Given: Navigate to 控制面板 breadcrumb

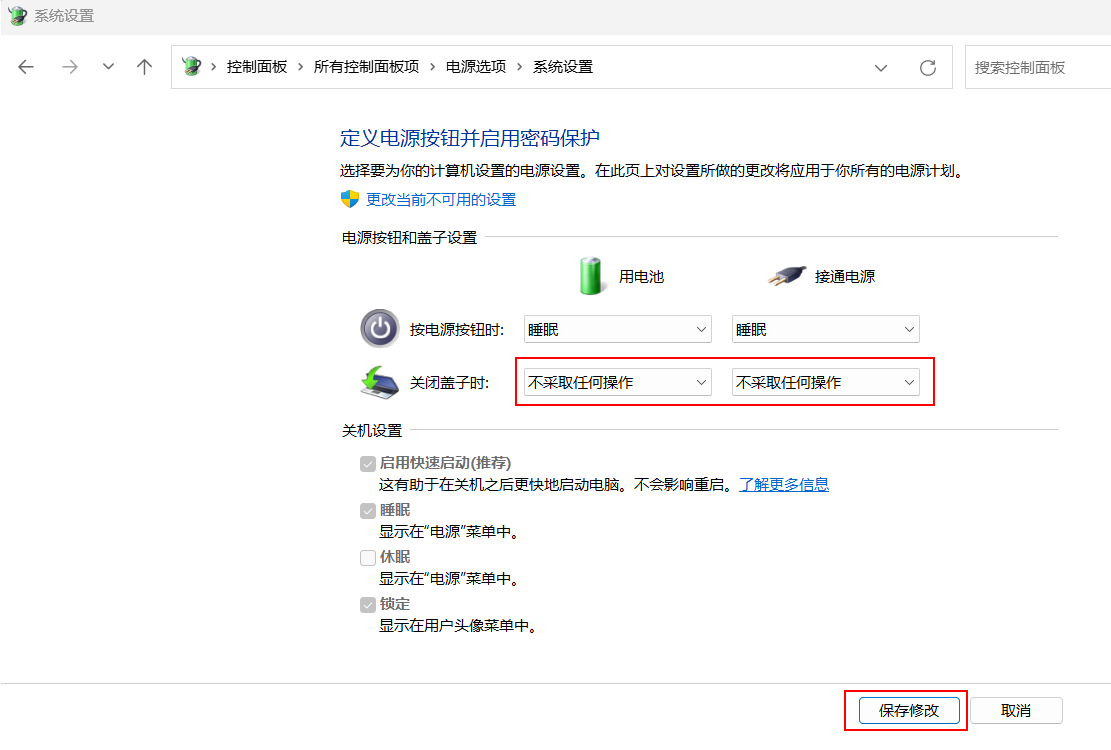Looking at the screenshot, I should click(257, 67).
